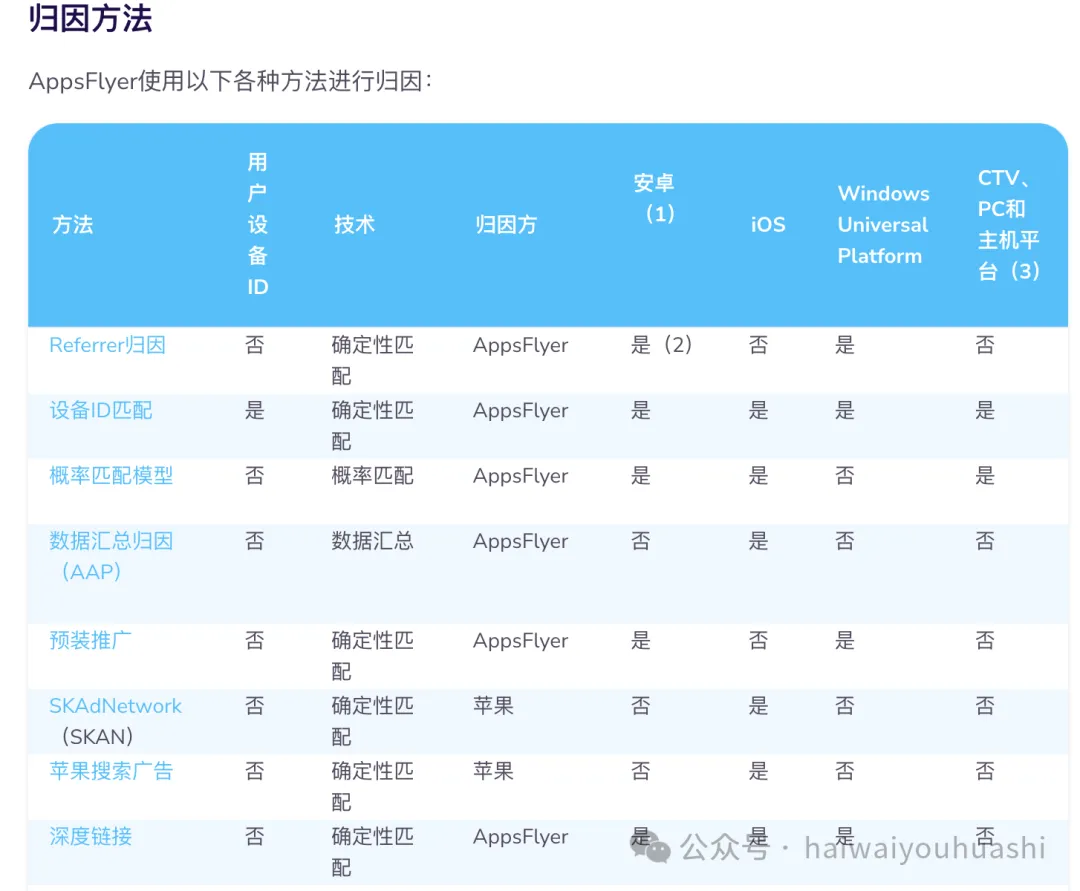Click the 概率匹配 technology cell
This screenshot has width=1080, height=891.
[x=373, y=476]
